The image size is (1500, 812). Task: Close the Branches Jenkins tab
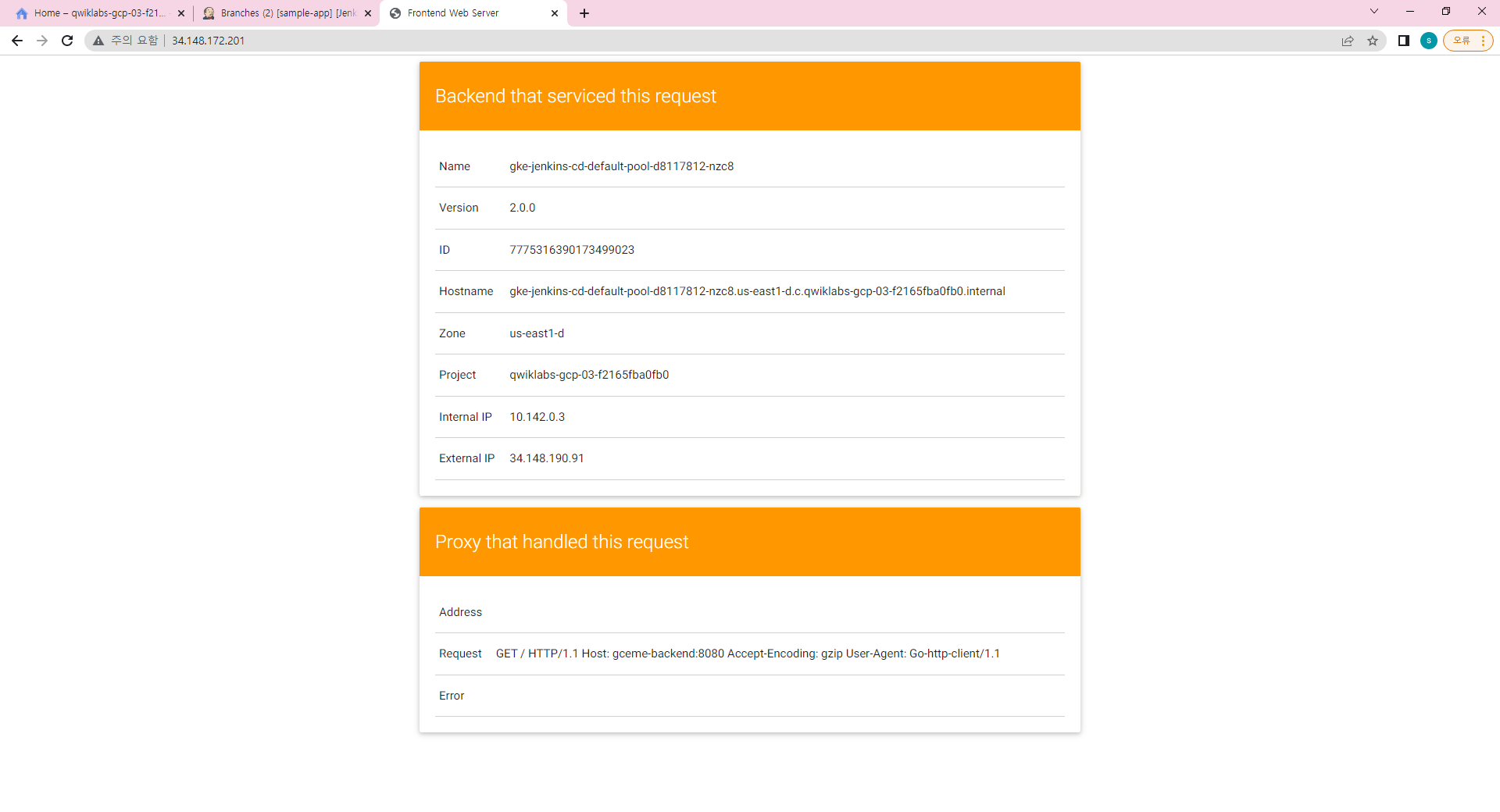(368, 13)
